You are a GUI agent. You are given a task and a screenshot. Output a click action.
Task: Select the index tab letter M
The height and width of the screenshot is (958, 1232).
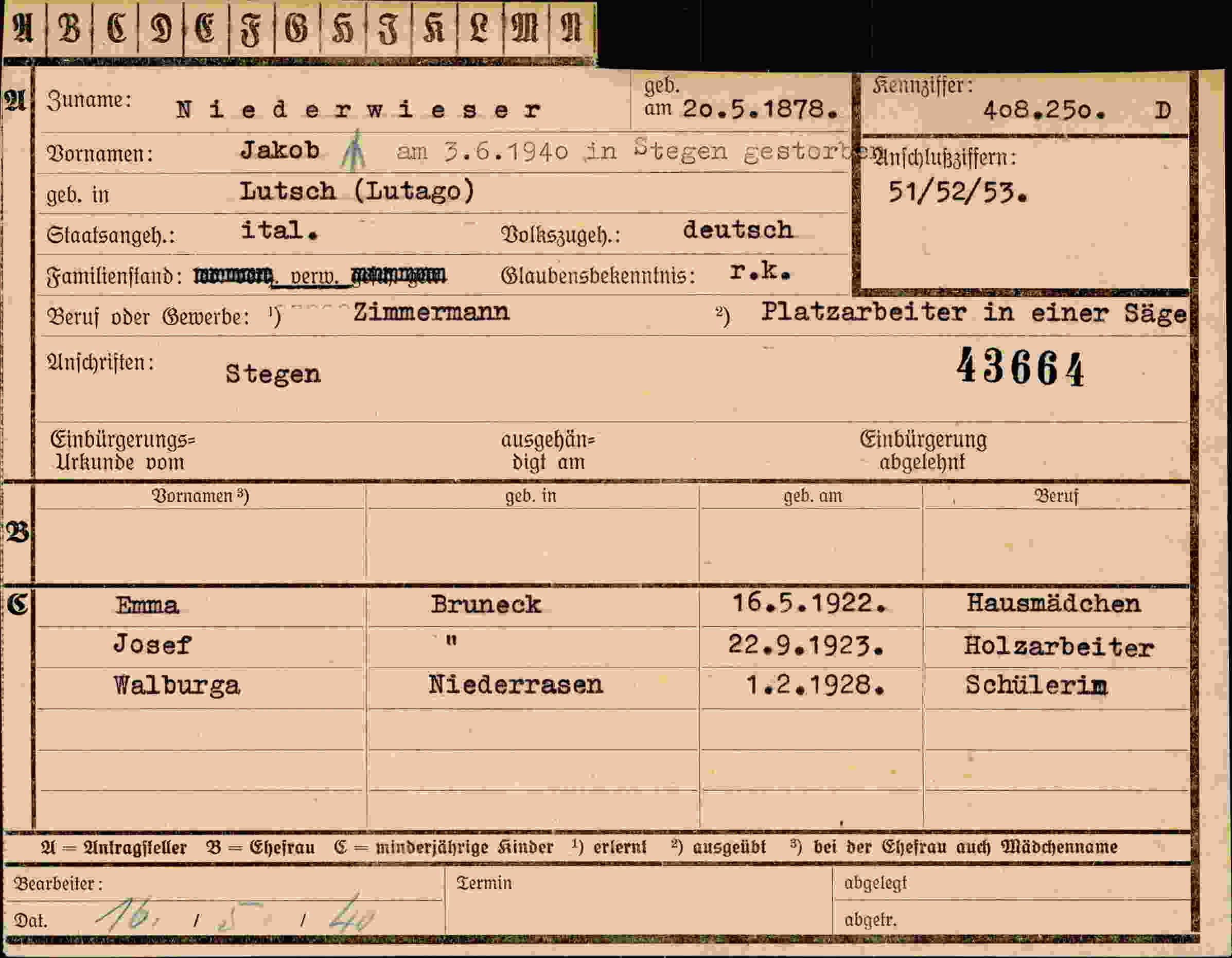[525, 28]
